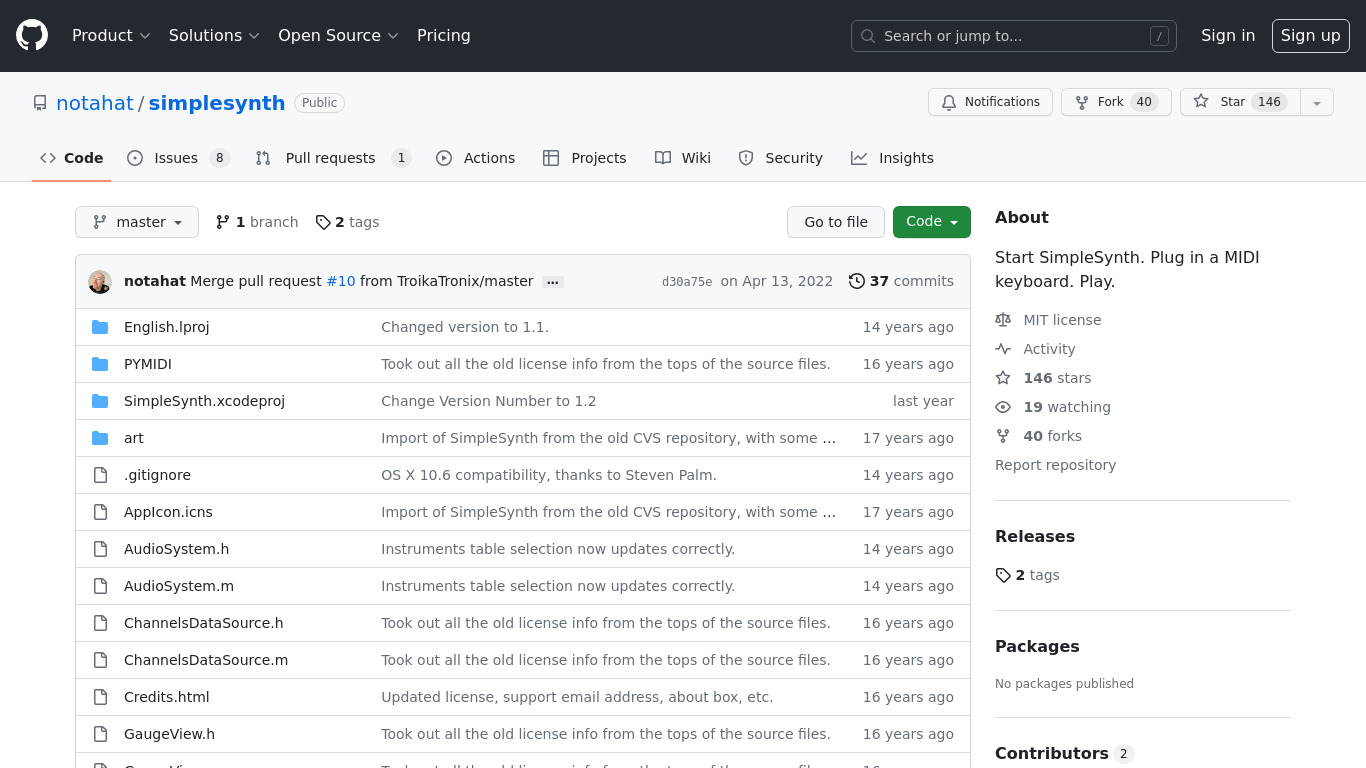View the 146 stars link
Screen dimensions: 1366x768
pos(1043,378)
